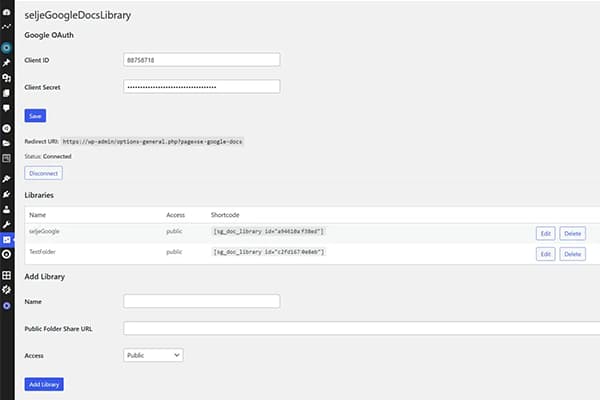The height and width of the screenshot is (400, 600).
Task: Click the Save button
Action: 35,116
